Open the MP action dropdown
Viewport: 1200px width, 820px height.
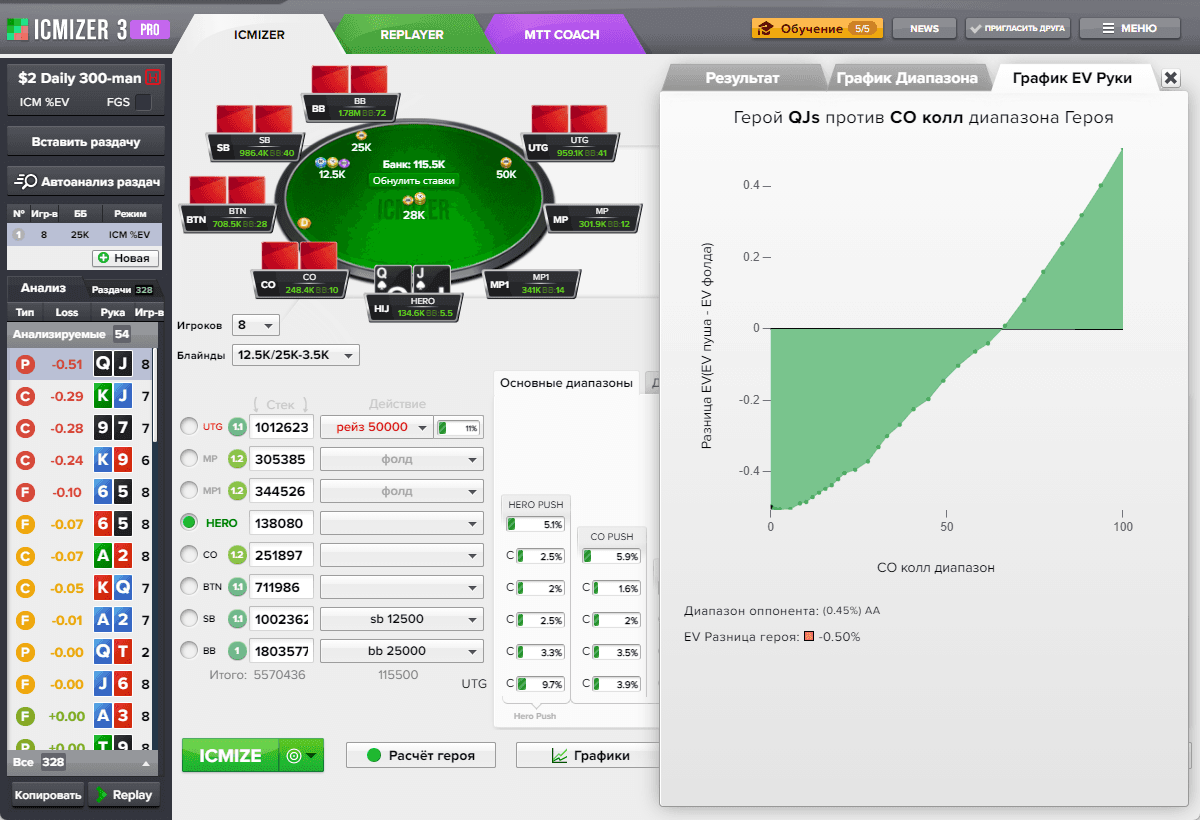[402, 459]
